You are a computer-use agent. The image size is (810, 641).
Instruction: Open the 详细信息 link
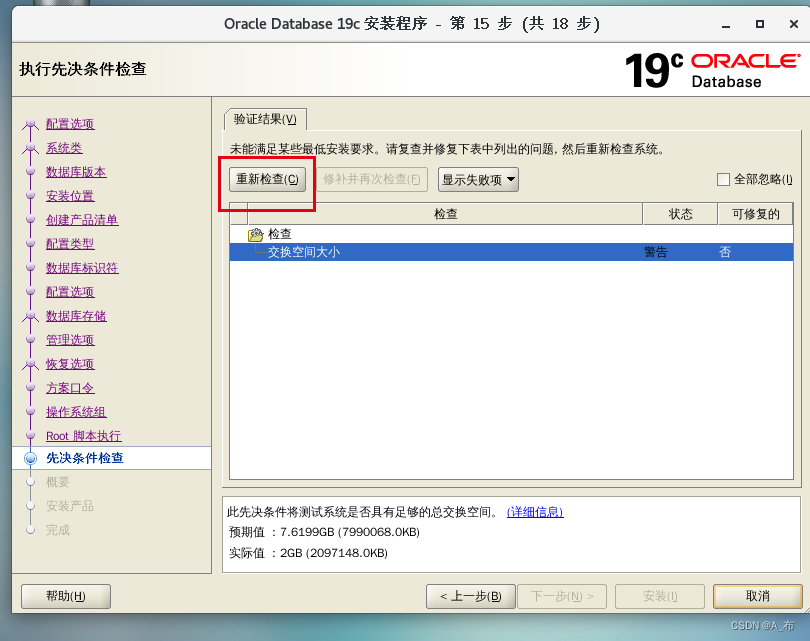(535, 512)
